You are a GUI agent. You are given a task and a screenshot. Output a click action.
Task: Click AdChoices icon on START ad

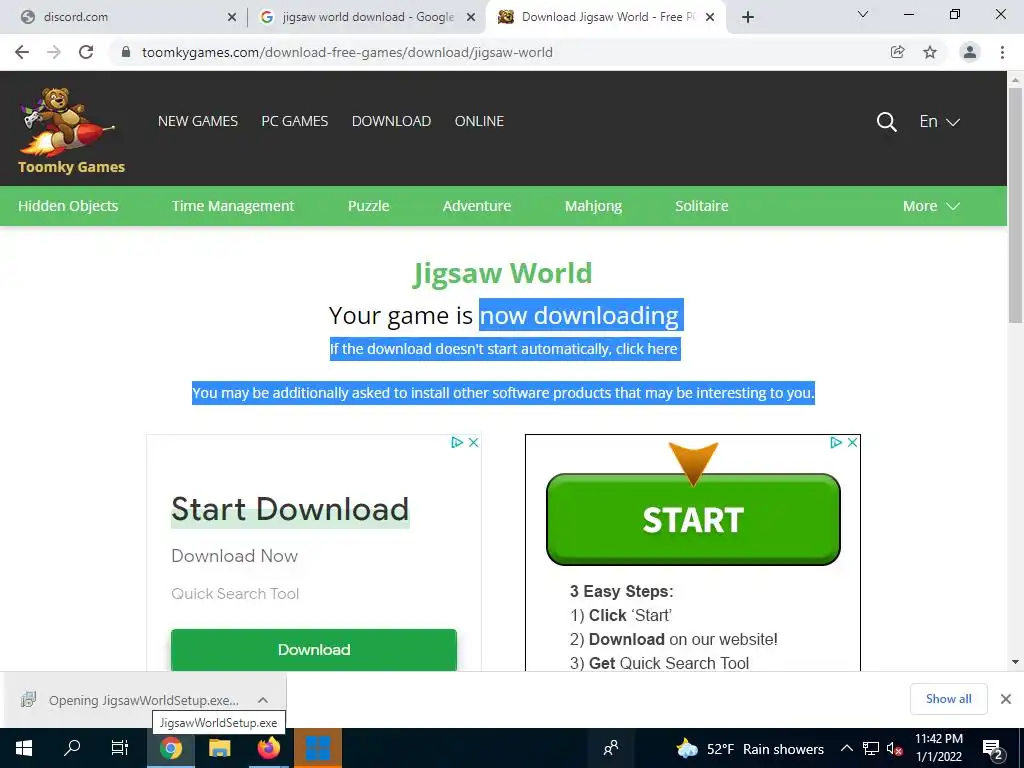pyautogui.click(x=835, y=443)
